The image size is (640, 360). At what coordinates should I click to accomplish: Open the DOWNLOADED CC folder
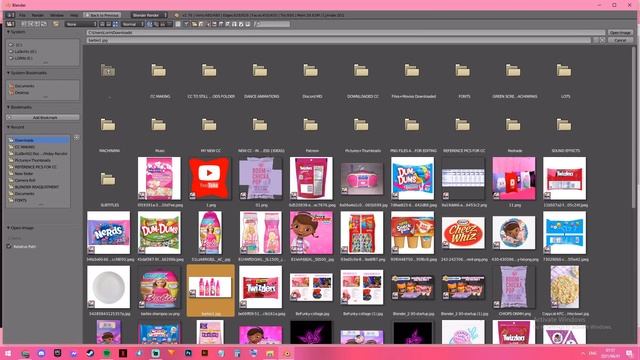click(x=361, y=71)
